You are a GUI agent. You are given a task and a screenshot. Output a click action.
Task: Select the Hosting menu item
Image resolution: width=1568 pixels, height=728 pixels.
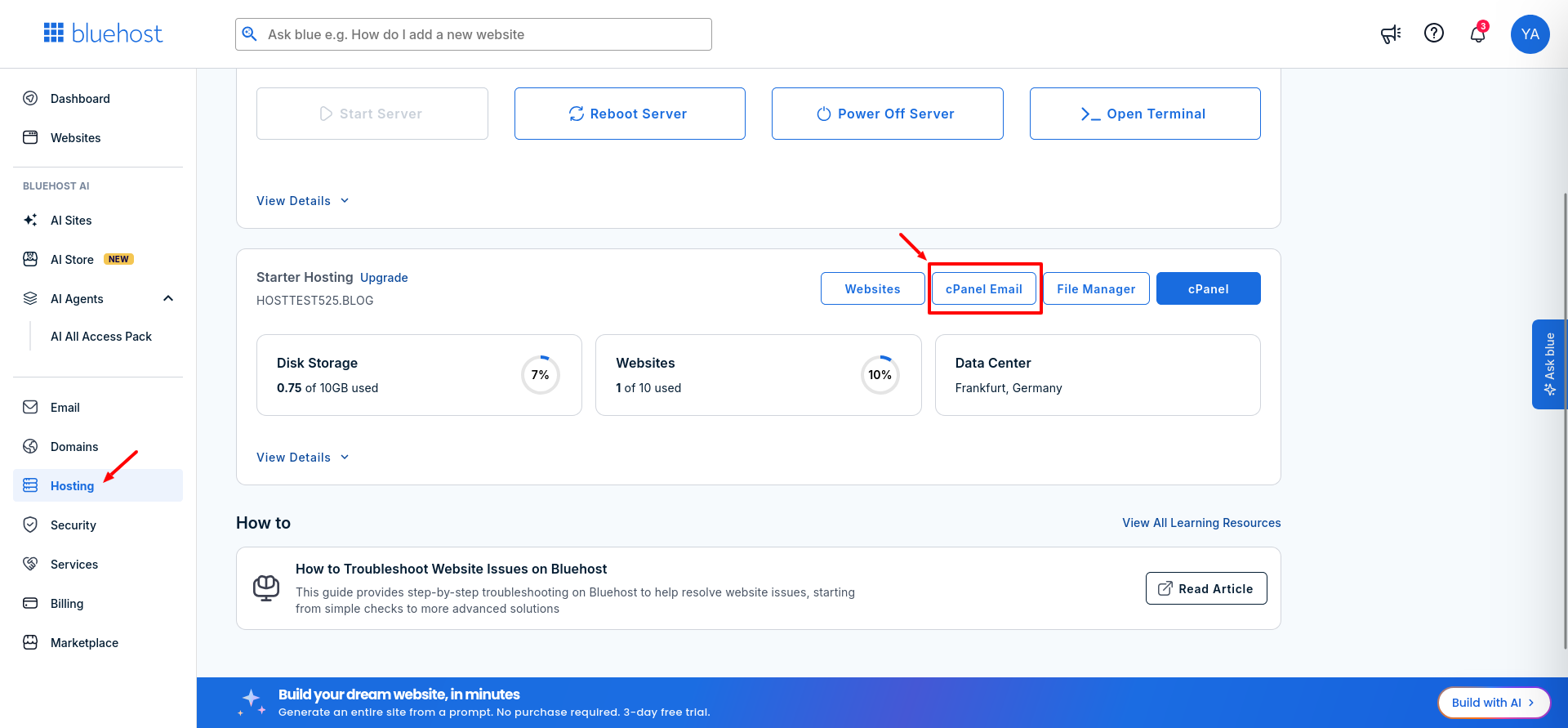coord(98,485)
